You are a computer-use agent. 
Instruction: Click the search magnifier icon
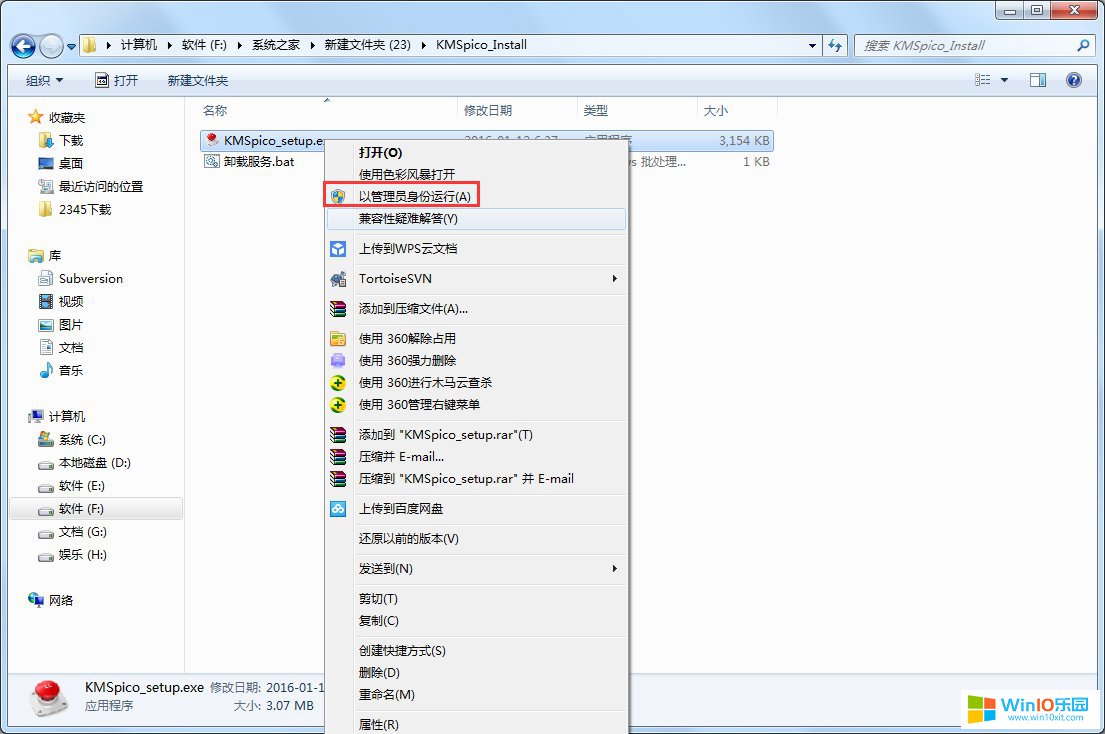coord(1083,45)
